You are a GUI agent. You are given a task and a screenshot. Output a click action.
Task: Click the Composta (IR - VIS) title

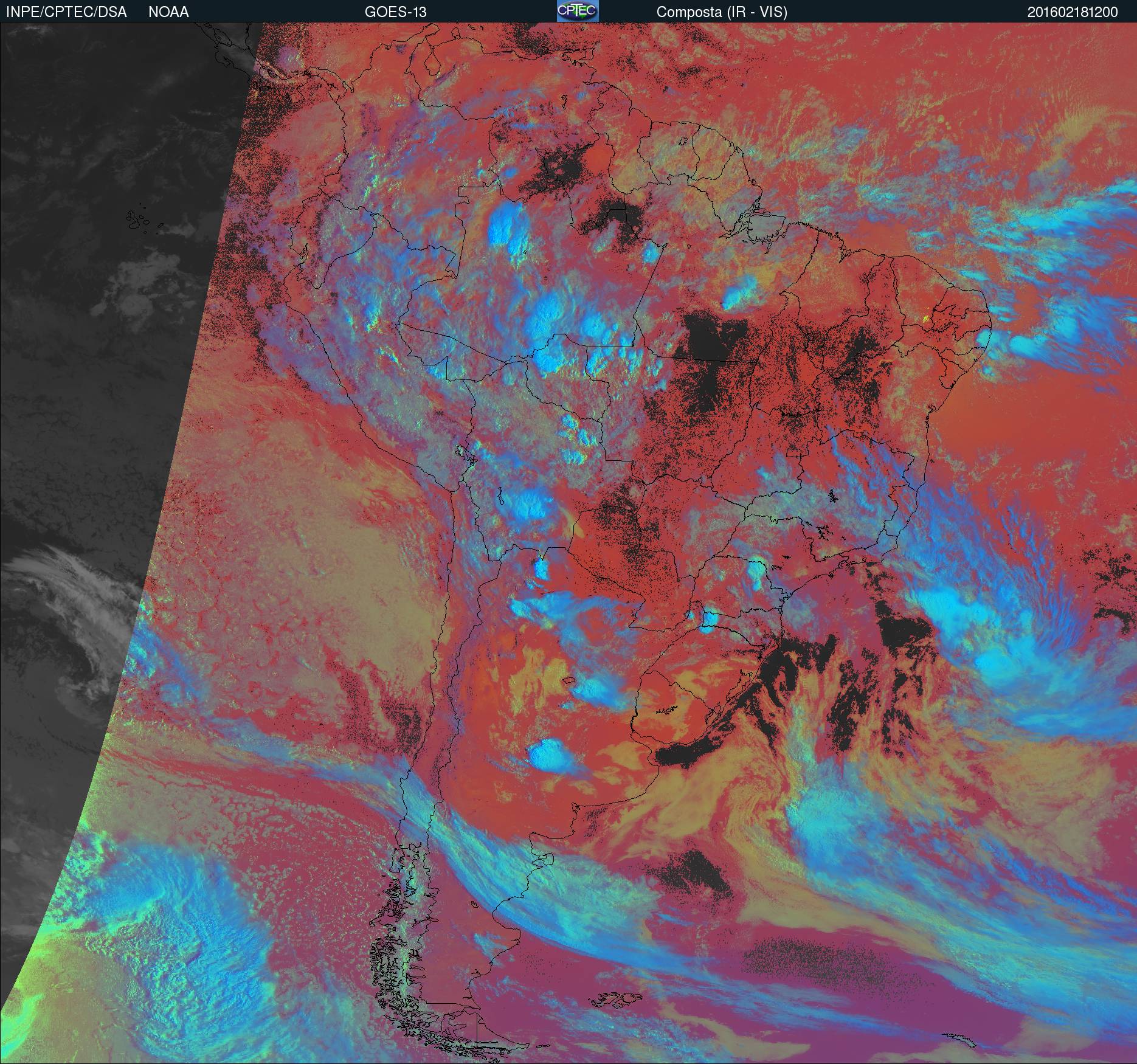tap(722, 12)
